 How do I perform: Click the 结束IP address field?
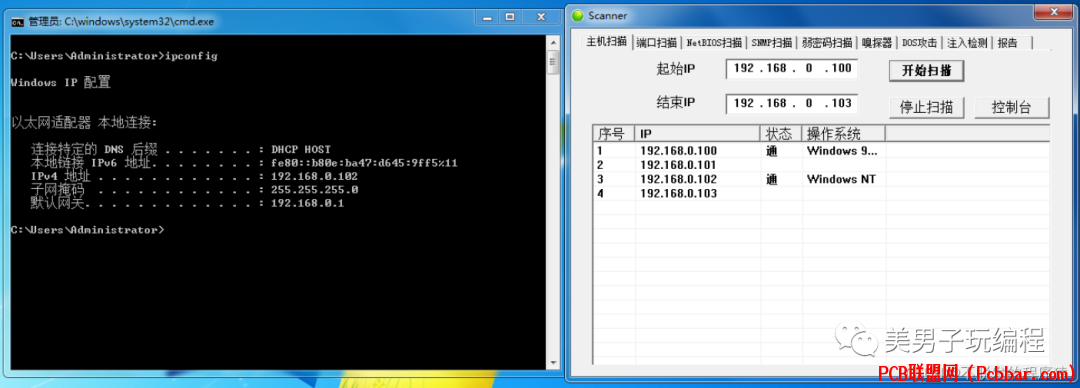click(x=791, y=103)
